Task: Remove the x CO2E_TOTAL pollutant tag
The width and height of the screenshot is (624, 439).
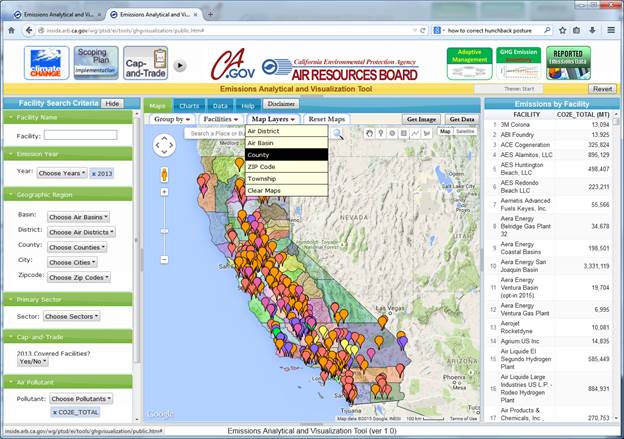Action: click(x=75, y=412)
